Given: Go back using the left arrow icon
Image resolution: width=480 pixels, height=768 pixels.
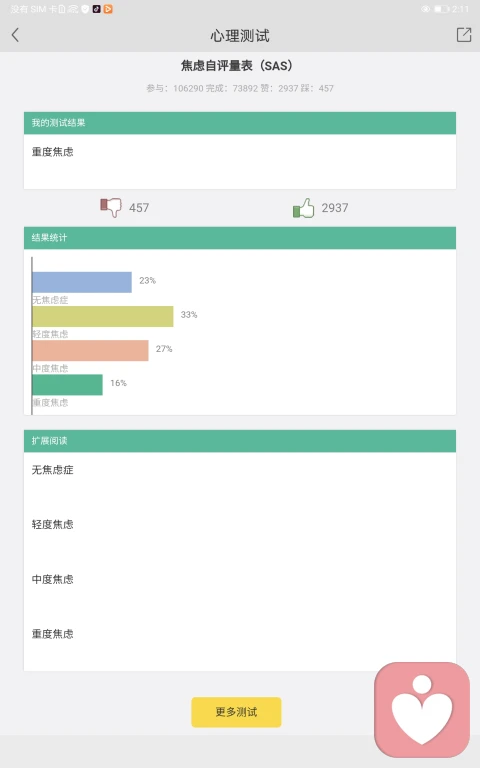Looking at the screenshot, I should pyautogui.click(x=16, y=35).
